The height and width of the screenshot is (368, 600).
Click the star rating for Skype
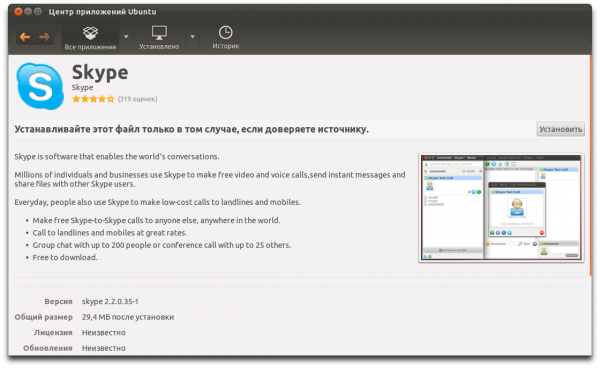[93, 99]
